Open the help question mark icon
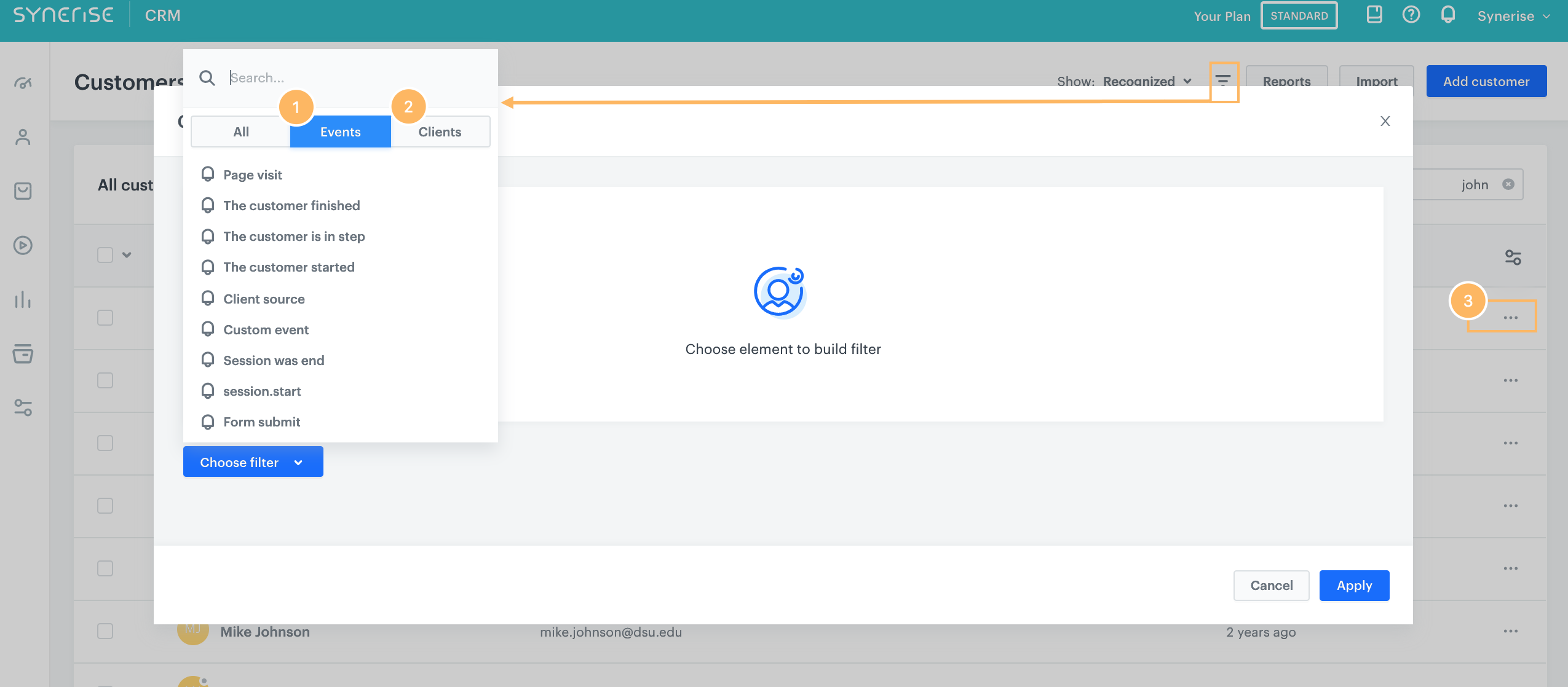 (1411, 15)
